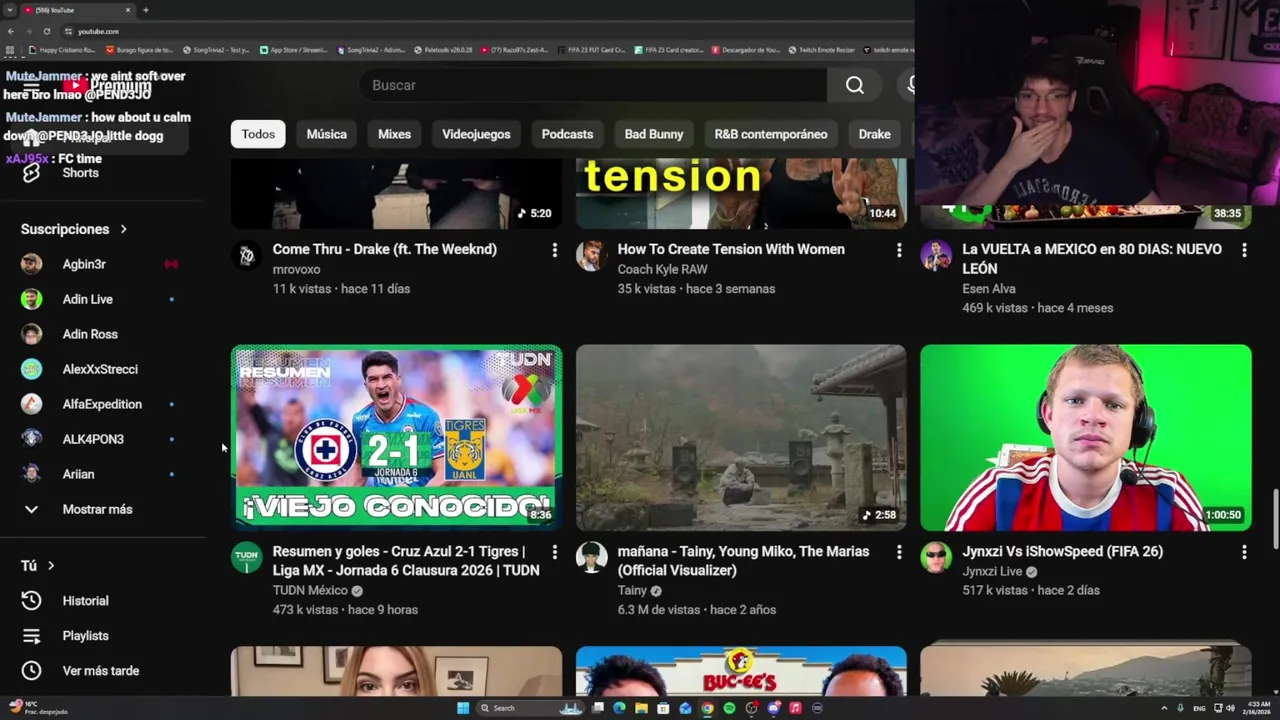Click the Windows taskbar Search box
The height and width of the screenshot is (720, 1280).
pyautogui.click(x=530, y=708)
